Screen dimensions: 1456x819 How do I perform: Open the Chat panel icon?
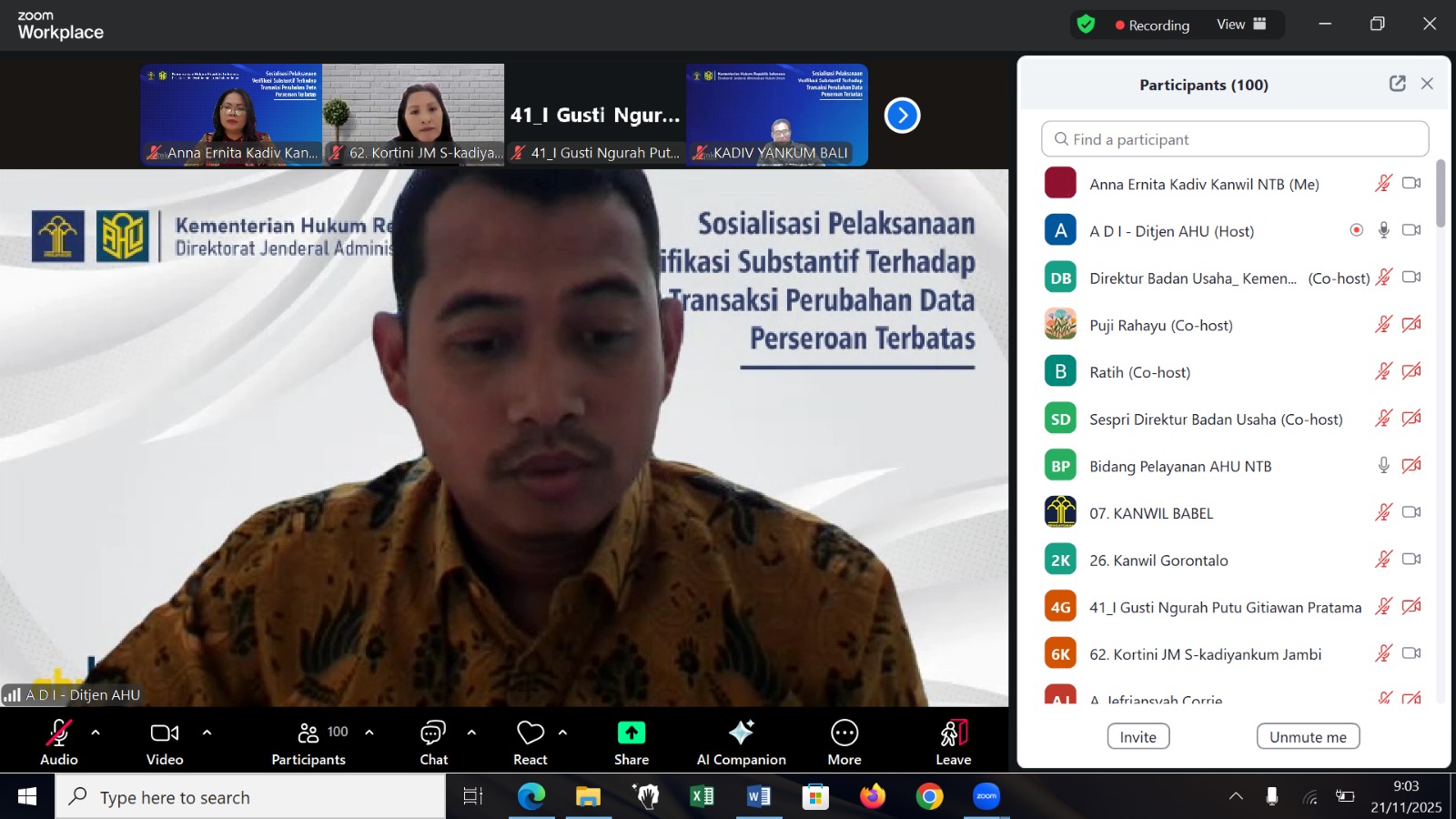point(433,733)
